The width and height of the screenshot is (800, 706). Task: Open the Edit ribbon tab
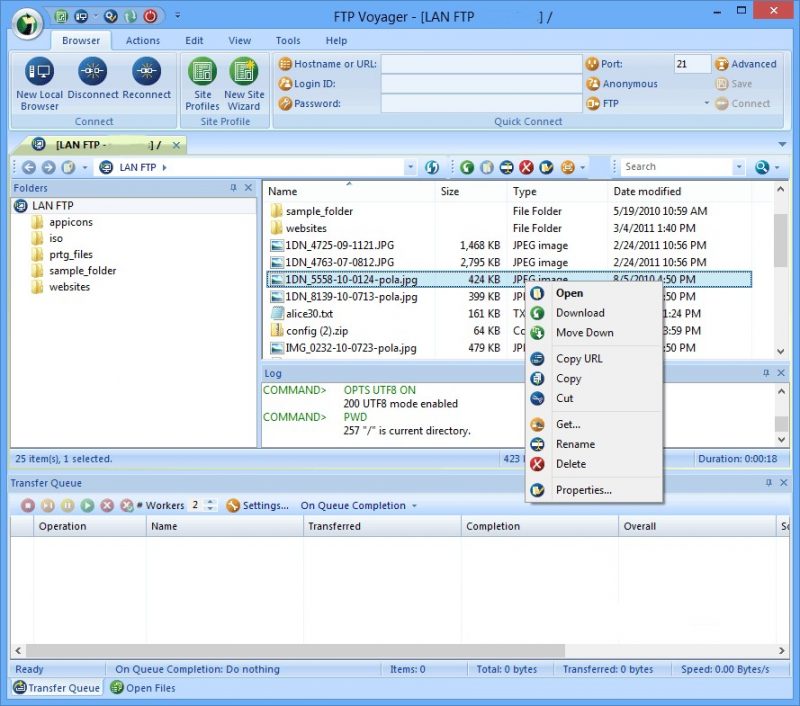coord(194,40)
